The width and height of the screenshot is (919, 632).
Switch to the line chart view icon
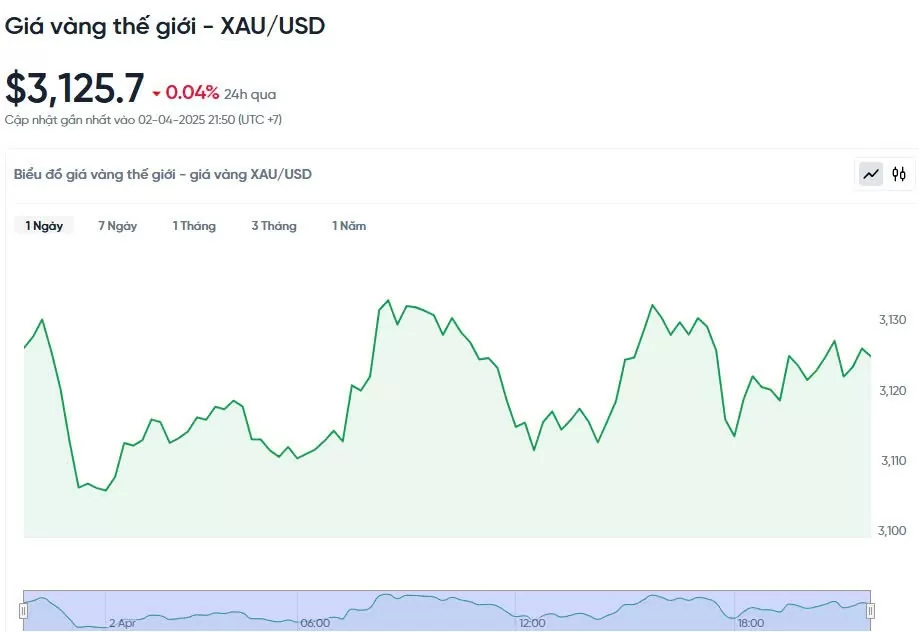(871, 174)
